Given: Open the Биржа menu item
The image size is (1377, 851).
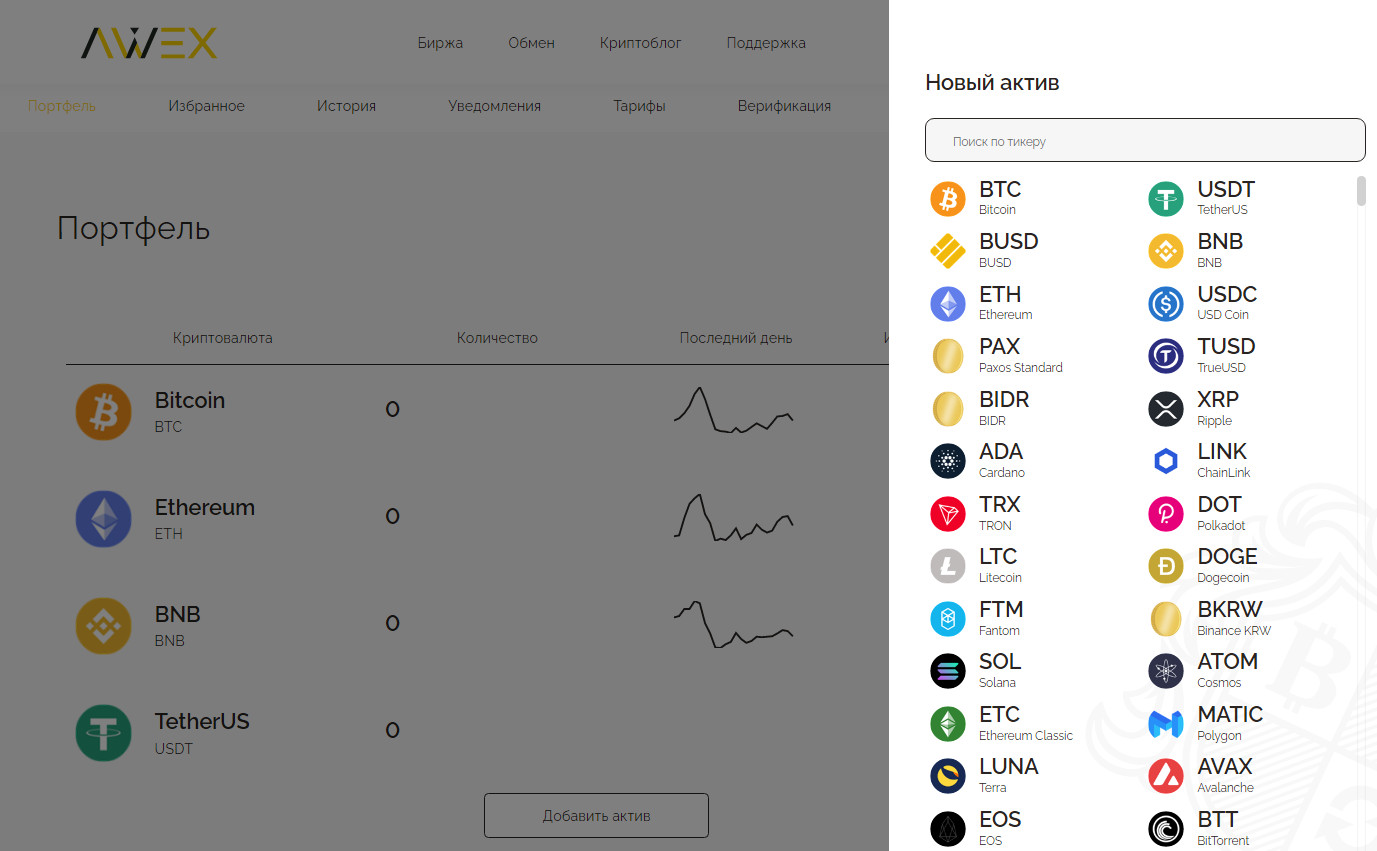Looking at the screenshot, I should 440,43.
